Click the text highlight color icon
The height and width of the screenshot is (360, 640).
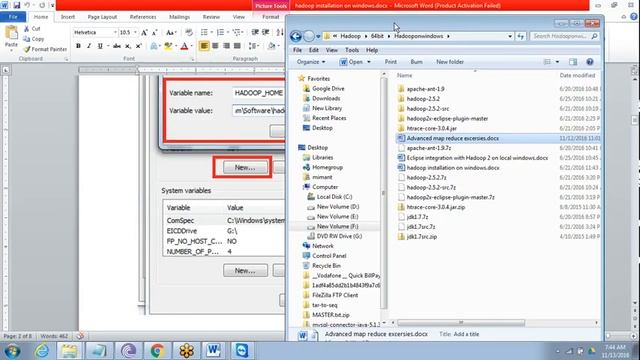pyautogui.click(x=168, y=46)
